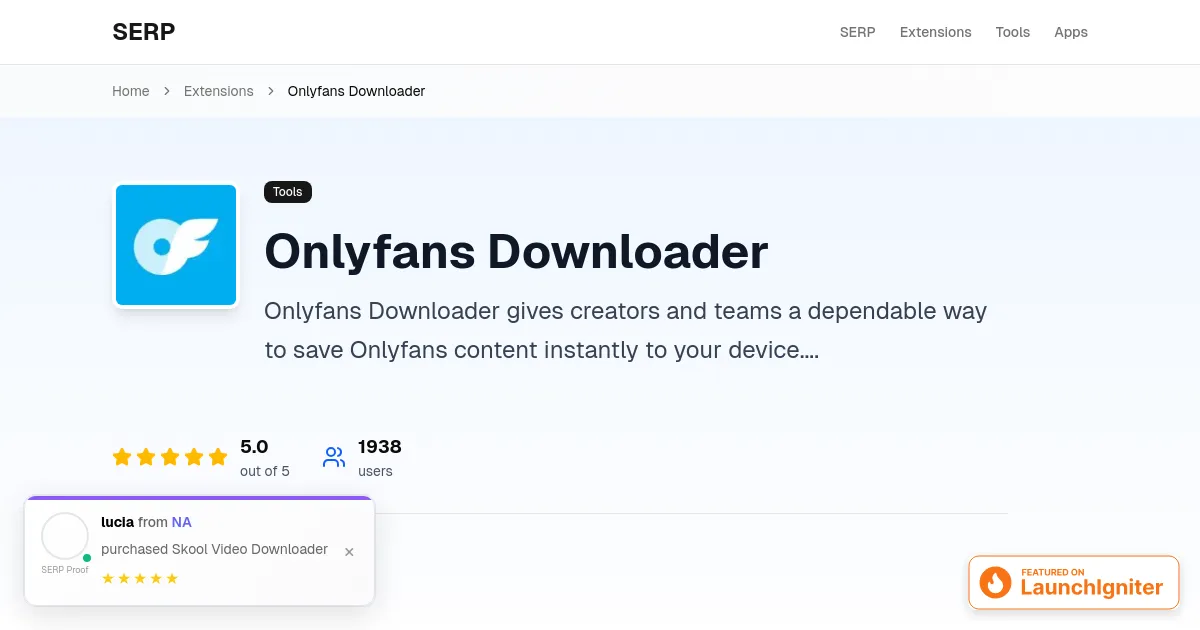Click the small stars in lucia's notification
Image resolution: width=1200 pixels, height=630 pixels.
coord(140,579)
